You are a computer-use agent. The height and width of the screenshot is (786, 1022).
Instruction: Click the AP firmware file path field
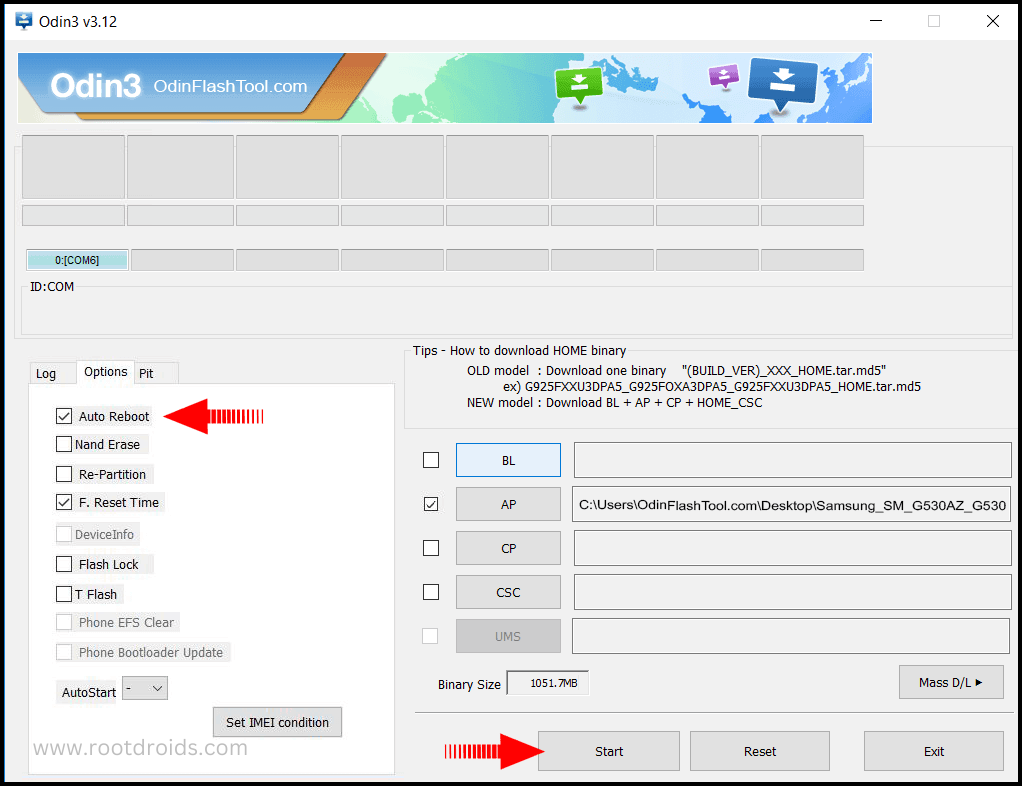point(791,505)
